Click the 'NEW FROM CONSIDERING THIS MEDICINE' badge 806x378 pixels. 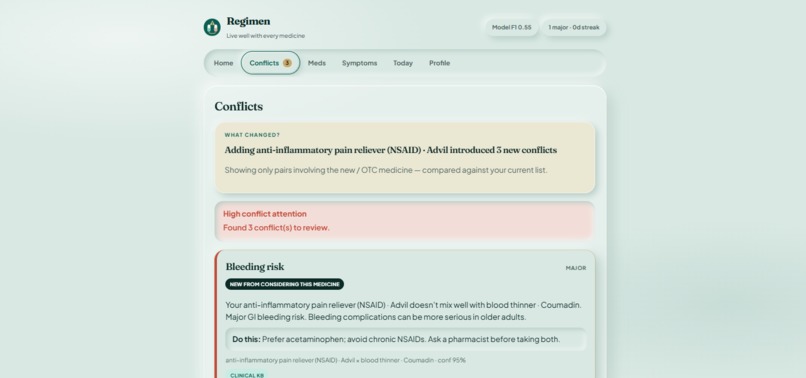pyautogui.click(x=284, y=284)
